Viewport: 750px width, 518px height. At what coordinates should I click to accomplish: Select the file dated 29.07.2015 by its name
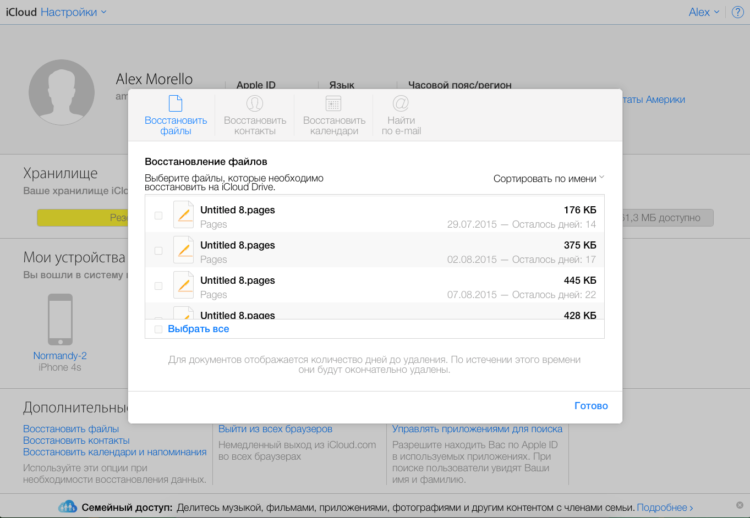(237, 210)
